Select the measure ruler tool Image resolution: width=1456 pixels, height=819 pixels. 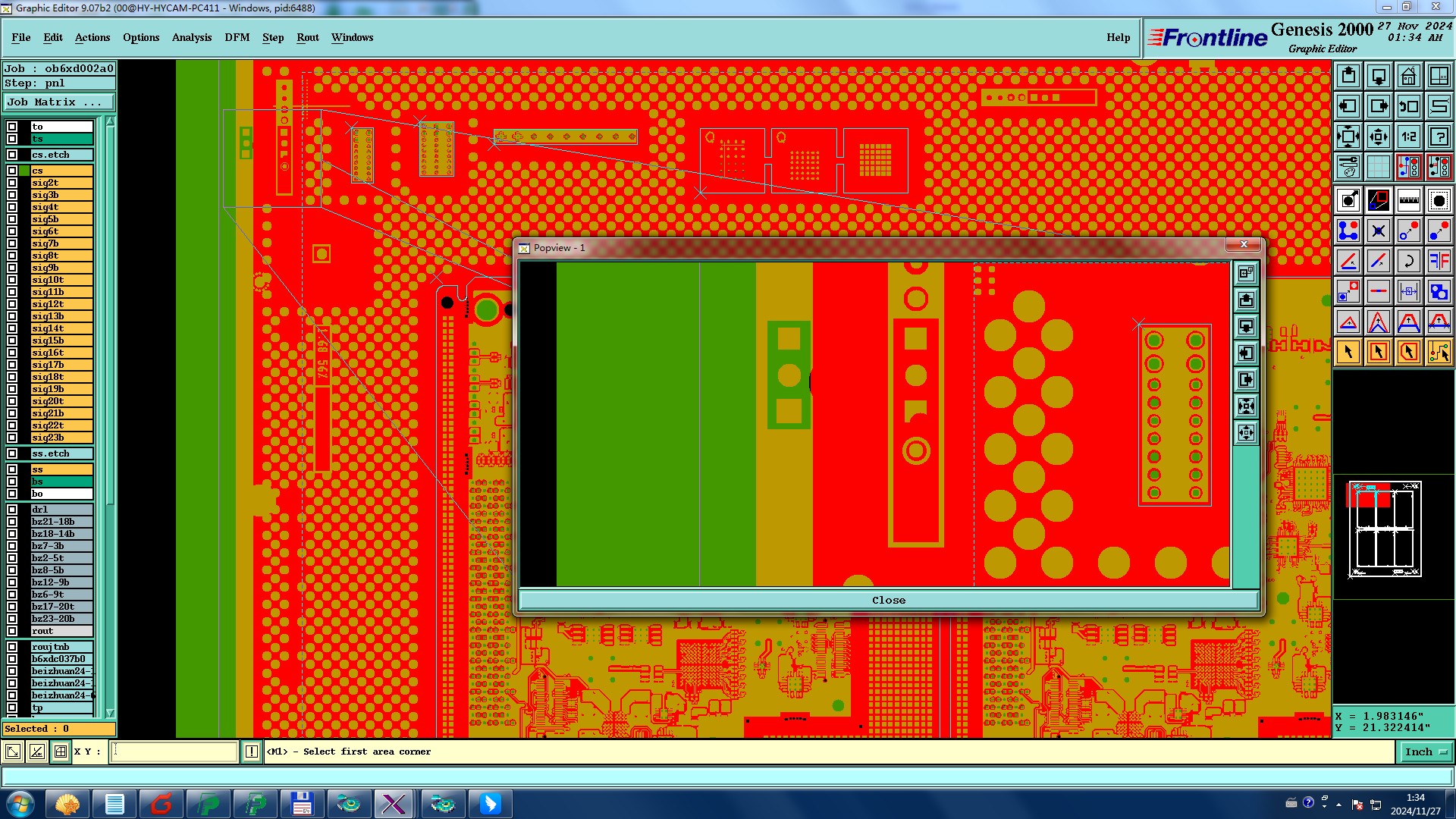pyautogui.click(x=1408, y=201)
